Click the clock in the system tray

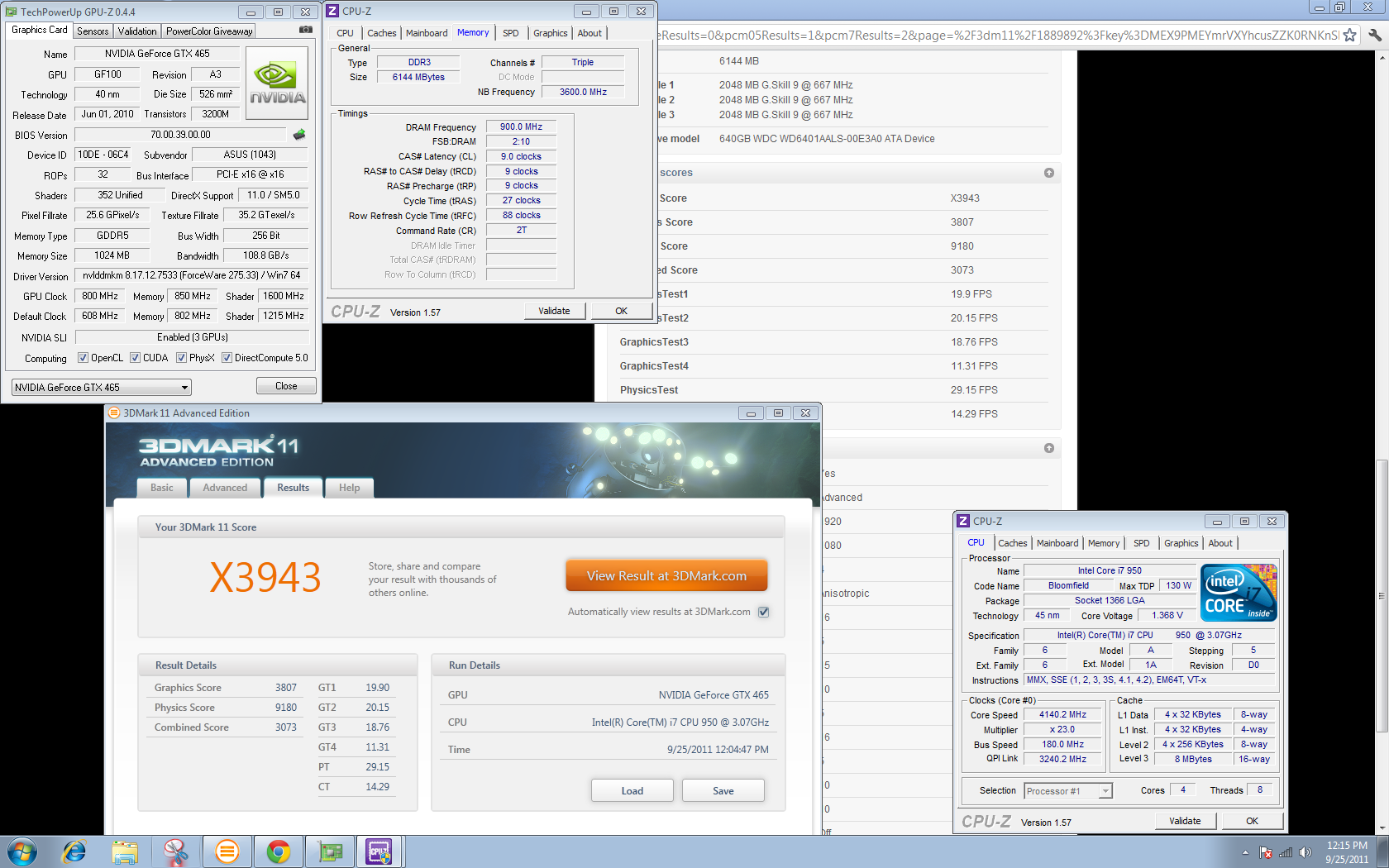[x=1347, y=852]
